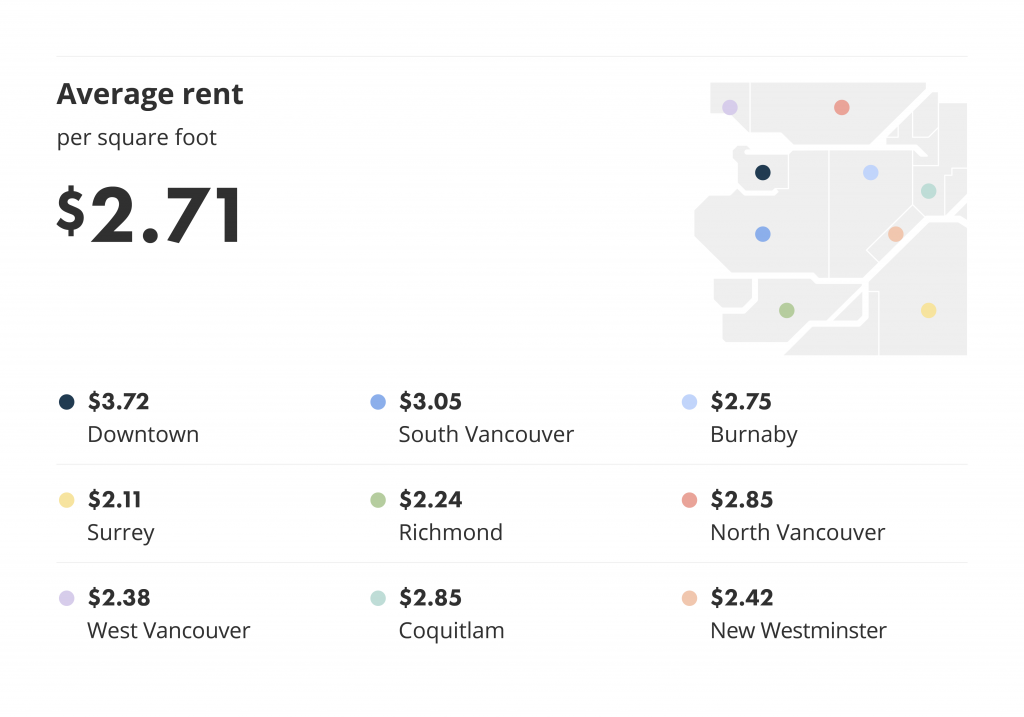Select the blue South Vancouver map dot
1024x717 pixels.
(x=762, y=234)
